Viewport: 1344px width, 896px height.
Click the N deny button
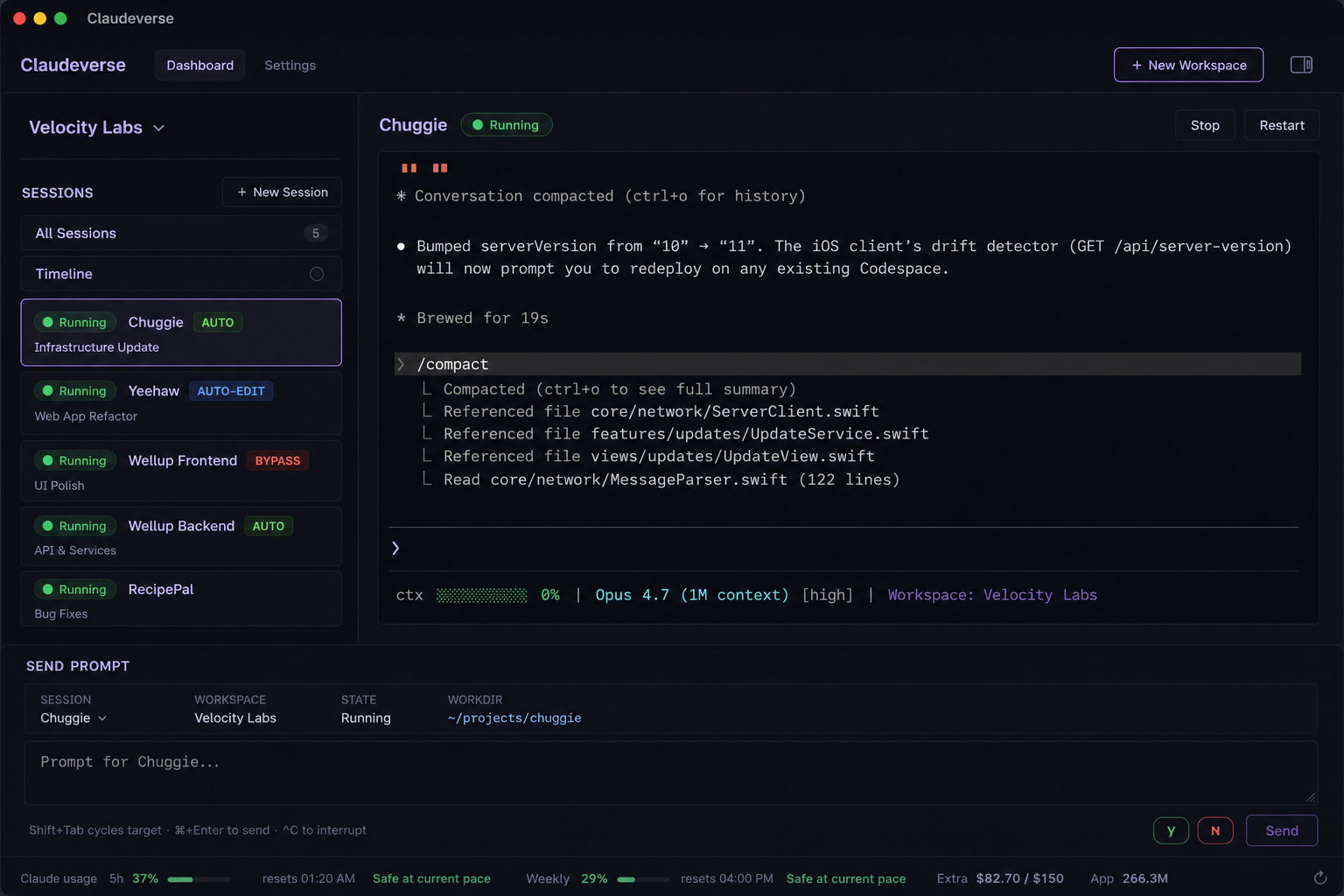[1215, 830]
